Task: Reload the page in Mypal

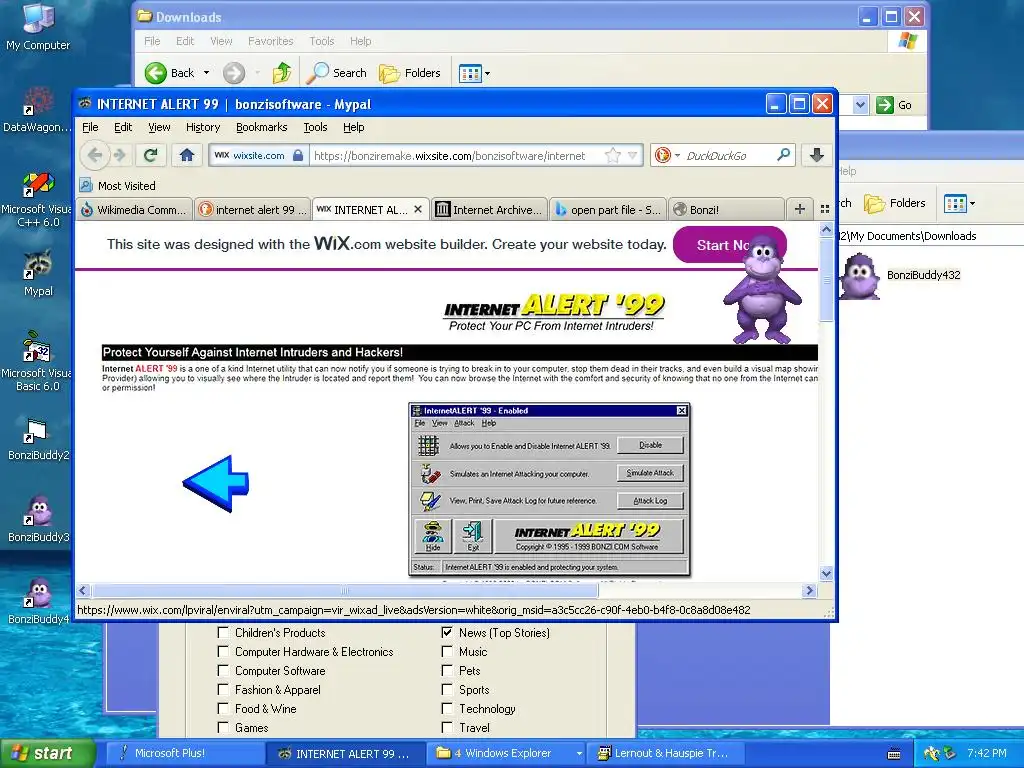Action: (151, 155)
